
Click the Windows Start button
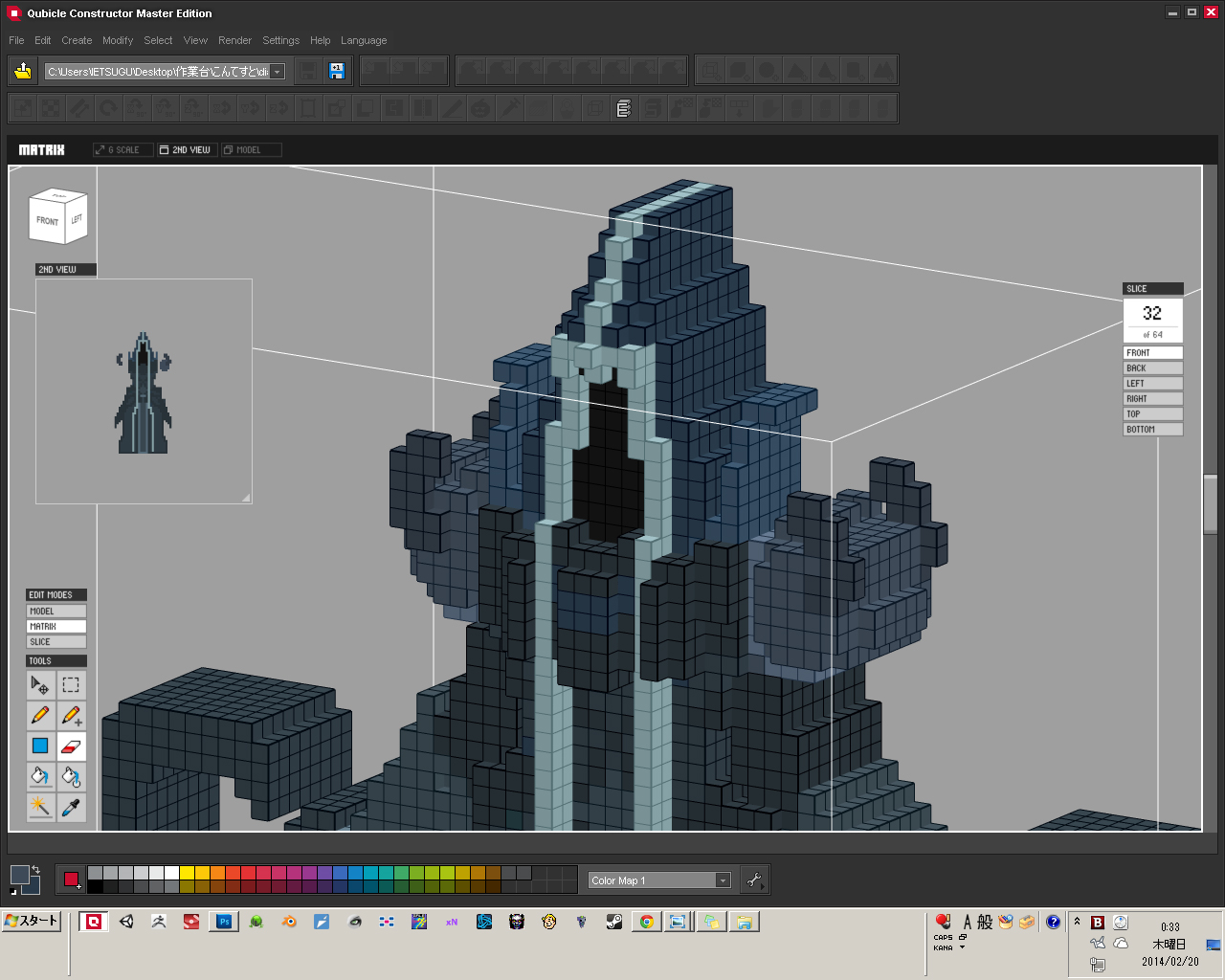pyautogui.click(x=32, y=921)
